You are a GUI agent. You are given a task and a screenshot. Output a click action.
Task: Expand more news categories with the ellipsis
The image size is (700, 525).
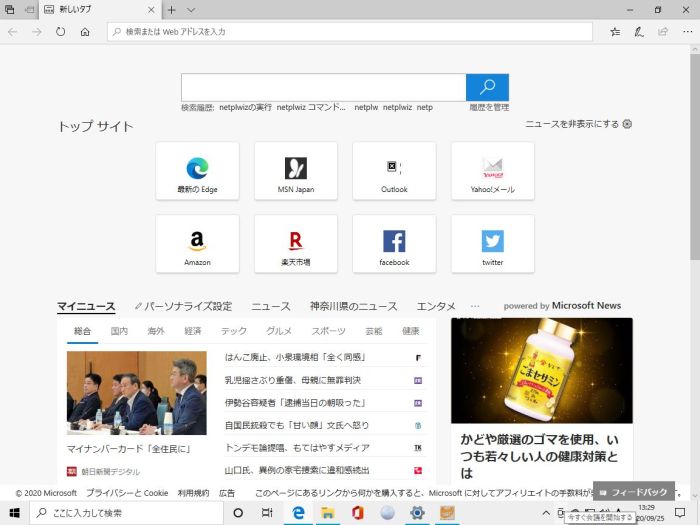(x=475, y=306)
